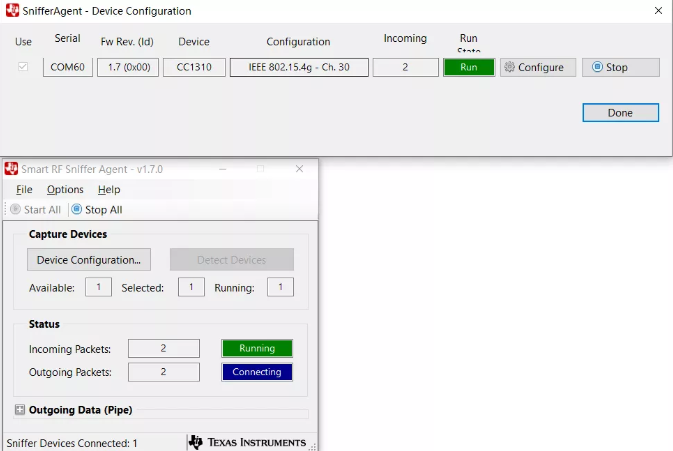Toggle the Use checkbox for COM60
This screenshot has width=673, height=451.
(24, 67)
